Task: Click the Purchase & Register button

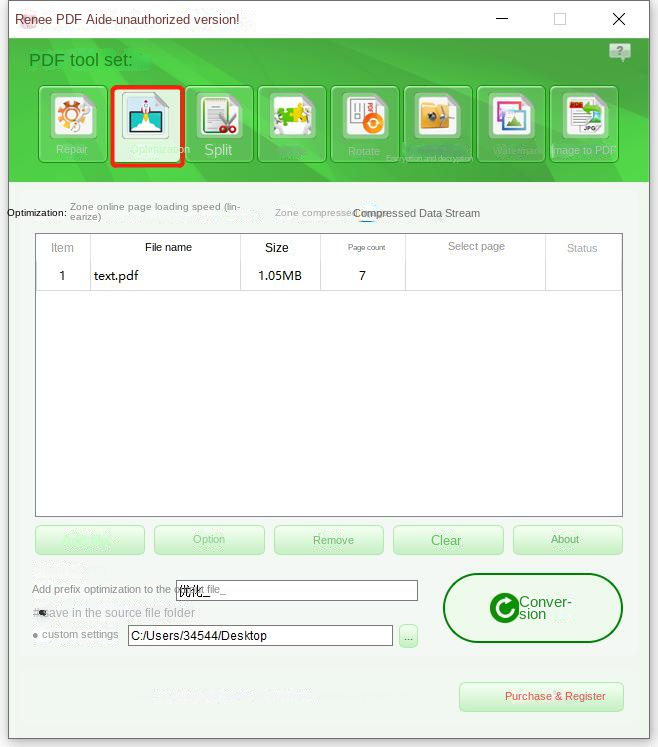Action: click(541, 696)
